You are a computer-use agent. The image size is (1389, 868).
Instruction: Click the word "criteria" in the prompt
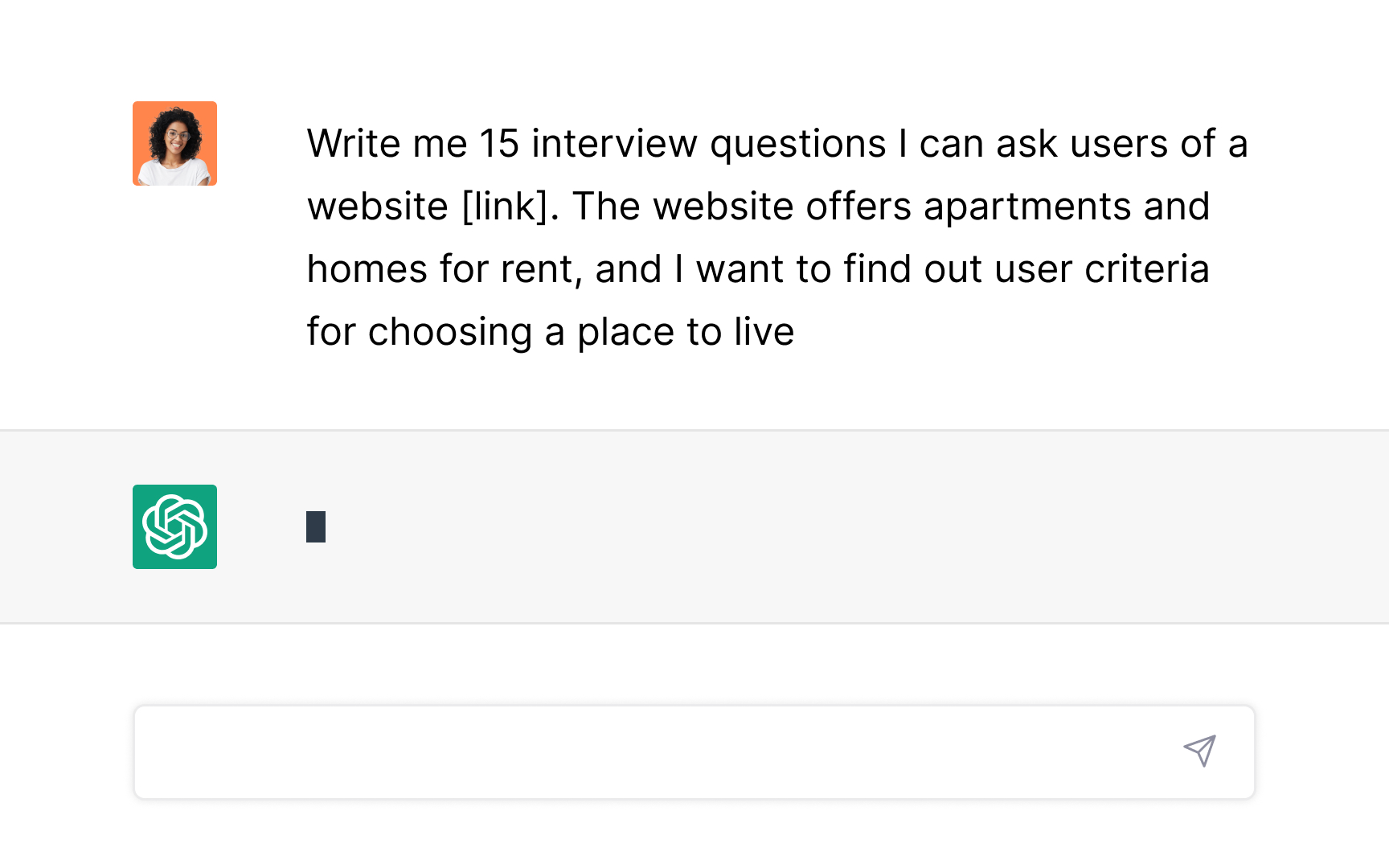click(1146, 269)
